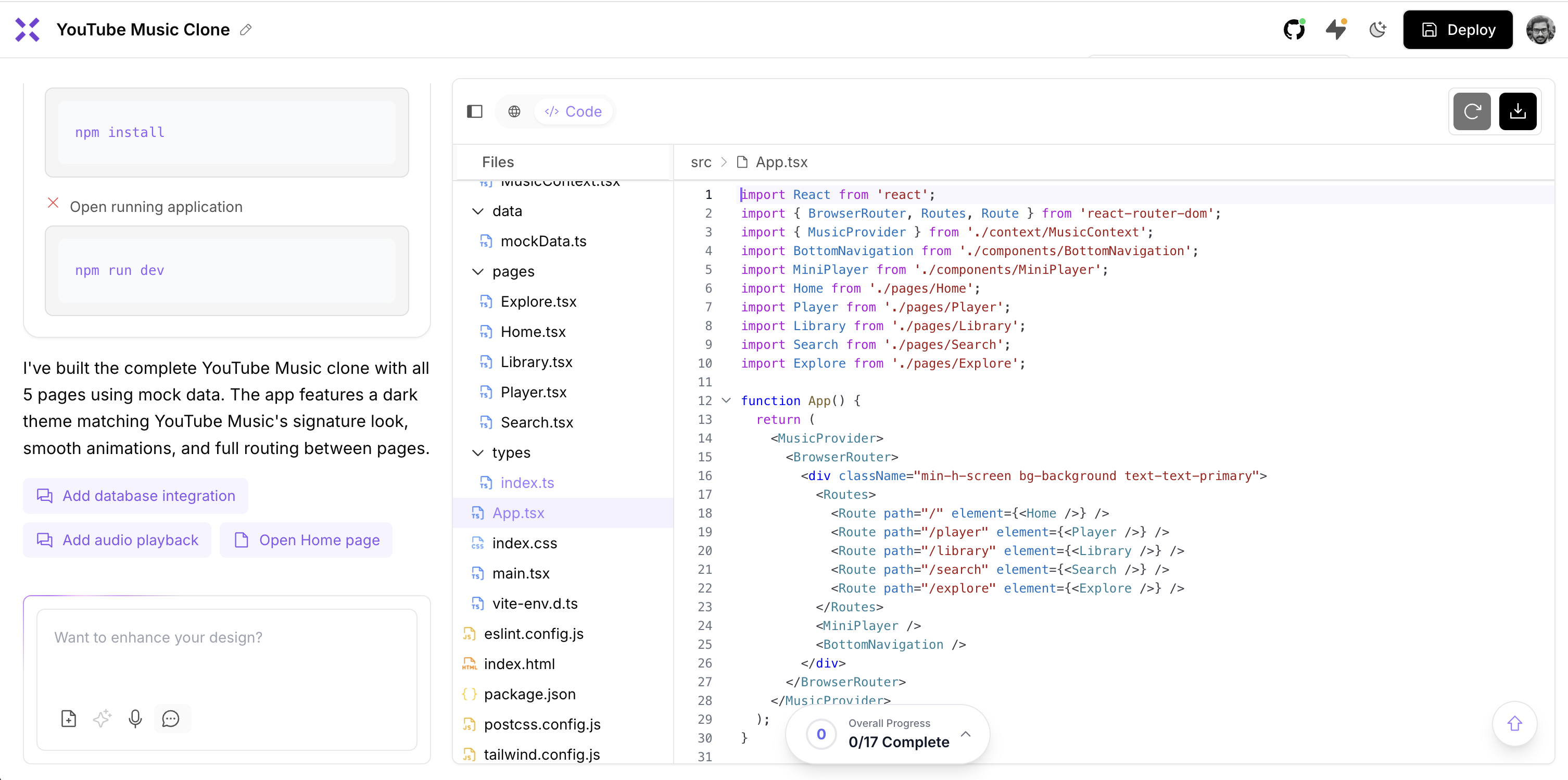Download the project using the download icon
The width and height of the screenshot is (1568, 780).
[1518, 111]
